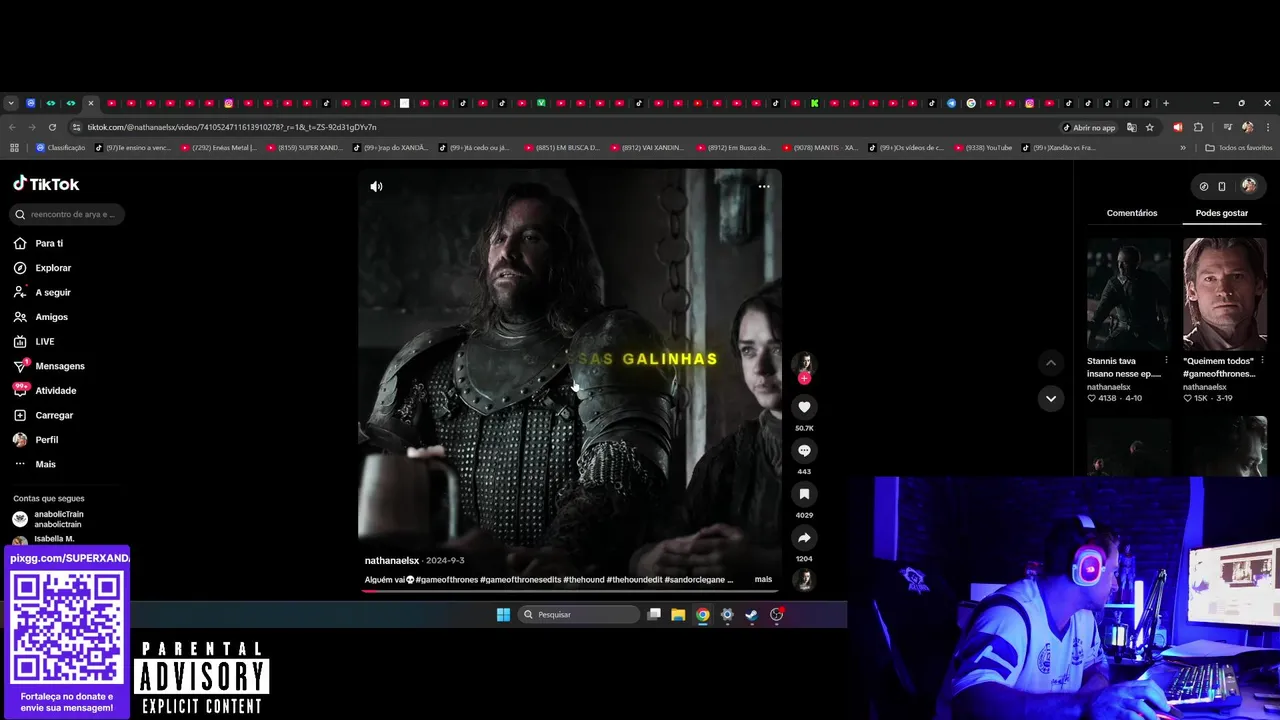This screenshot has width=1280, height=720.
Task: Open the apps grid in bookmarks bar
Action: click(x=14, y=148)
